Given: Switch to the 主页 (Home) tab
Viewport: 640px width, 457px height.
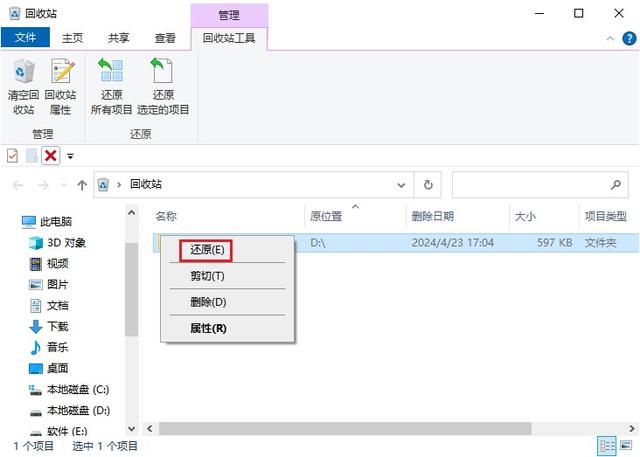Looking at the screenshot, I should 72,38.
